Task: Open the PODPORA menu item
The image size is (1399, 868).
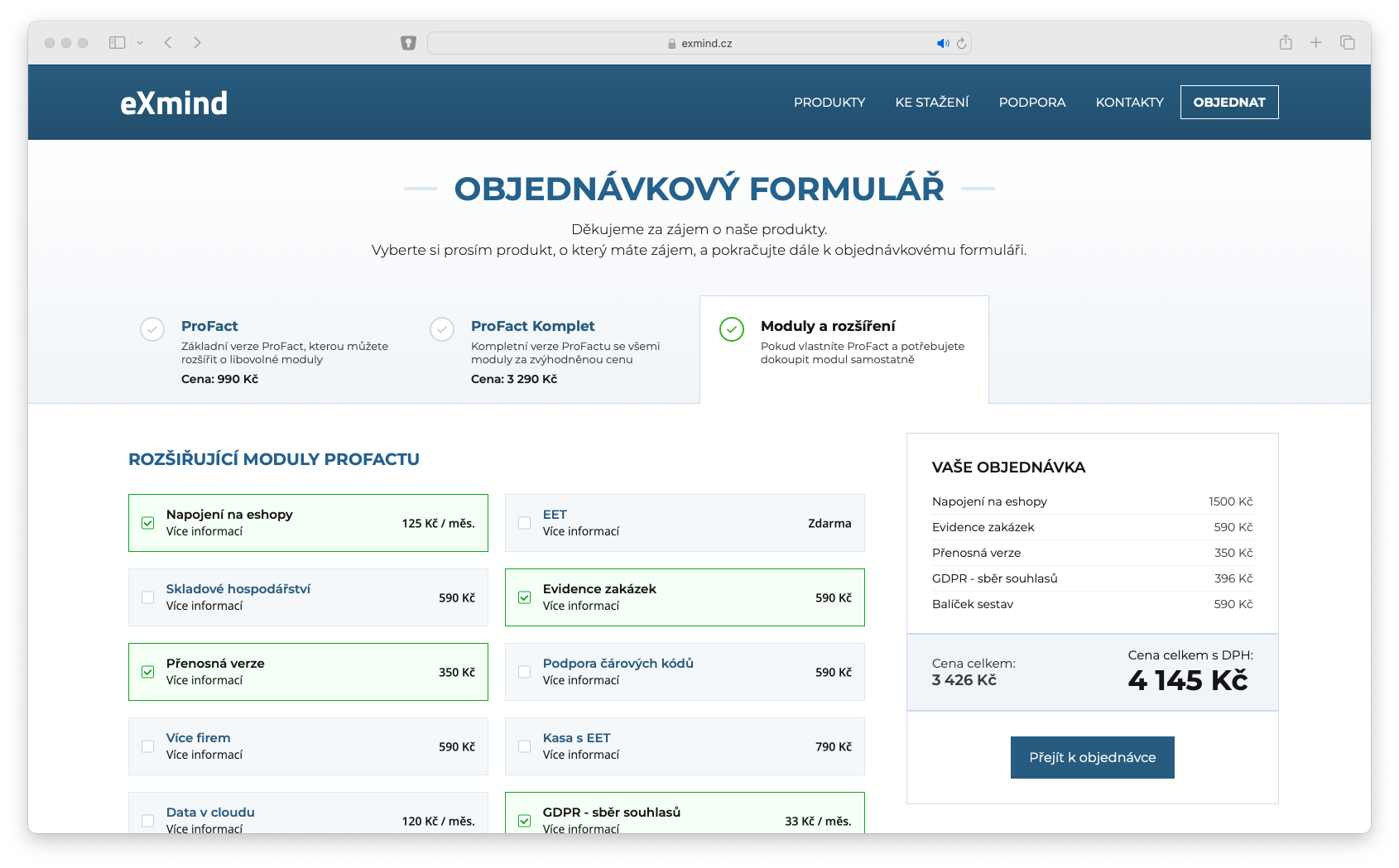Action: (x=1032, y=102)
